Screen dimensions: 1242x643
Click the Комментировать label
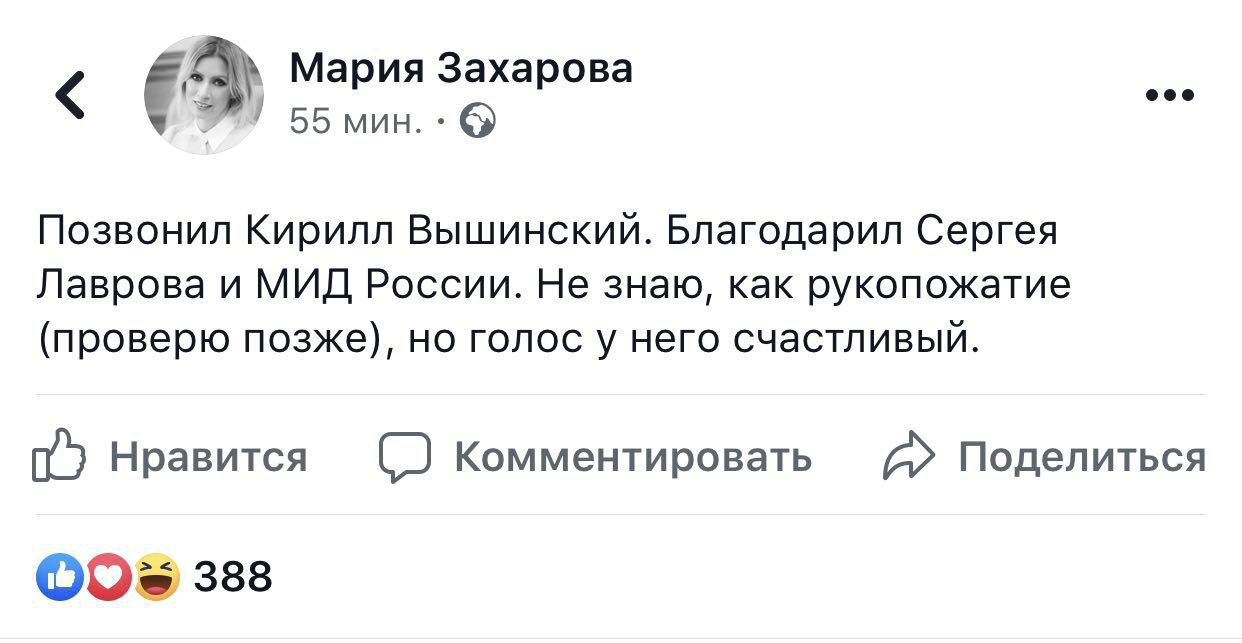pyautogui.click(x=633, y=458)
